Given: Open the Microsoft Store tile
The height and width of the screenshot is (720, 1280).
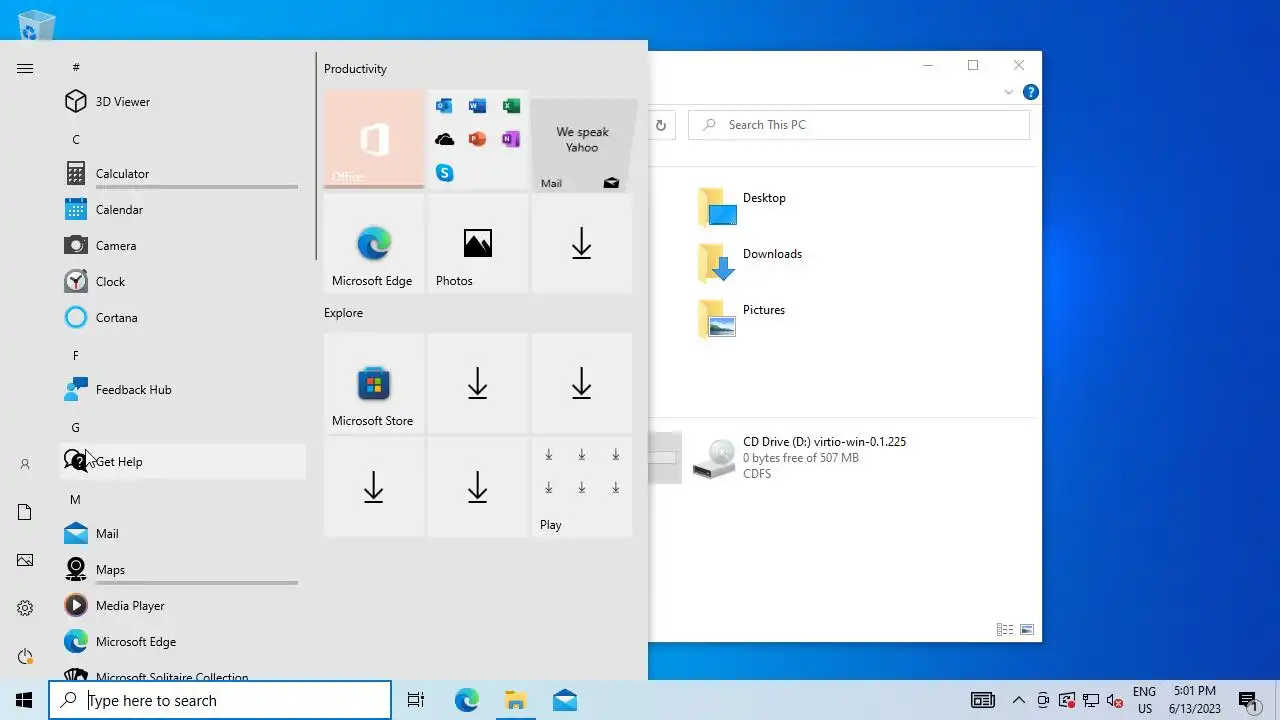Looking at the screenshot, I should pyautogui.click(x=374, y=384).
